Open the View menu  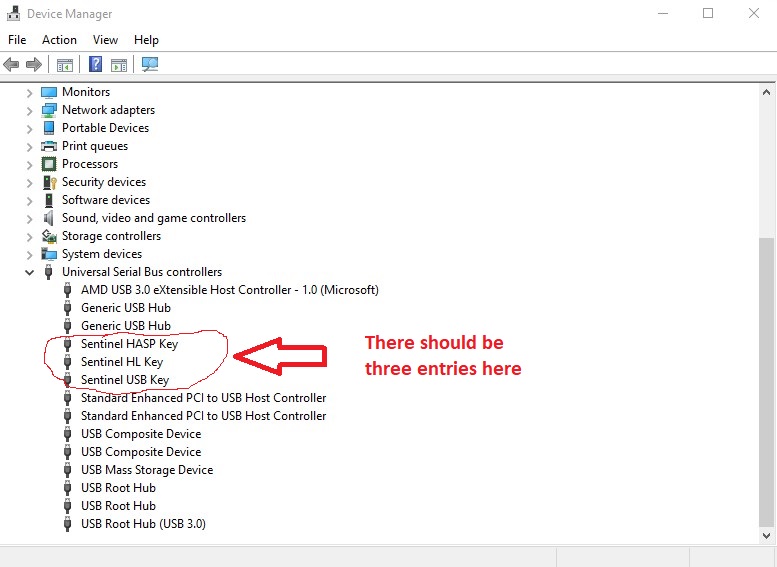pos(106,40)
